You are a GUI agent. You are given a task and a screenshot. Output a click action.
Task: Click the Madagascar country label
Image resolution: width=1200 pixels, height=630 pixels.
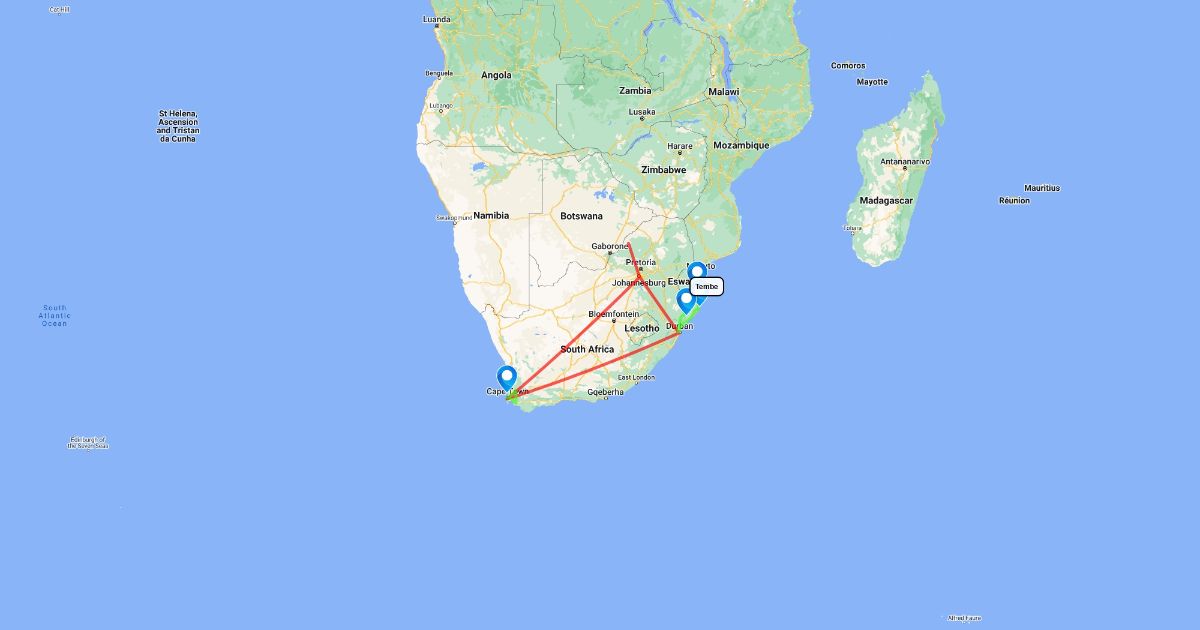tap(886, 200)
